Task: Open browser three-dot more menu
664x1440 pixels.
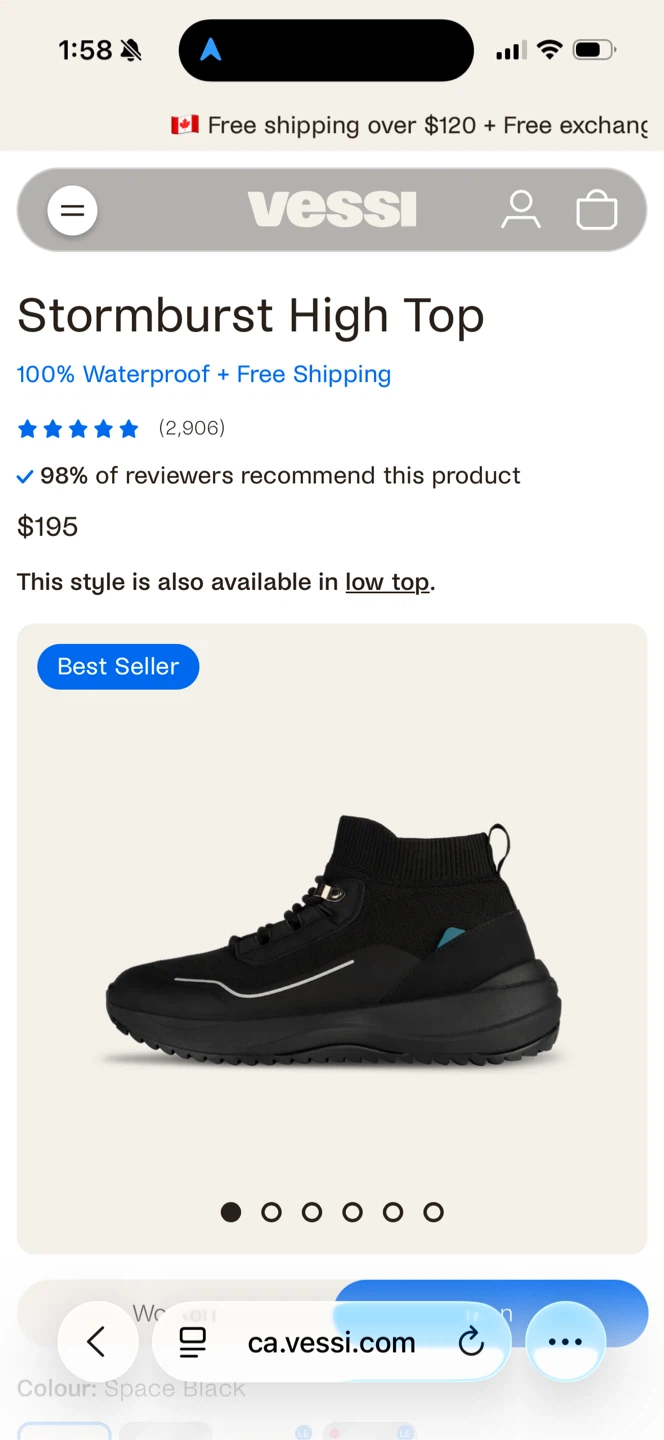Action: (x=565, y=1342)
